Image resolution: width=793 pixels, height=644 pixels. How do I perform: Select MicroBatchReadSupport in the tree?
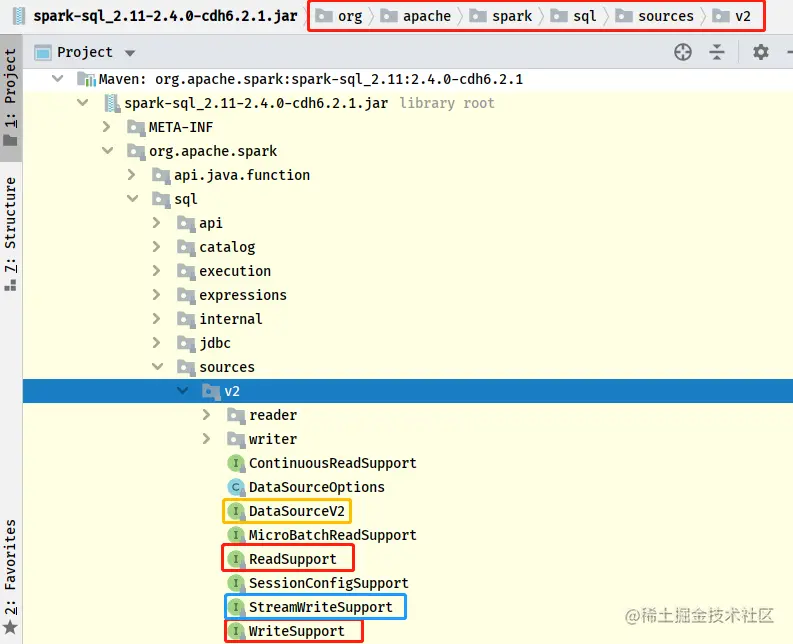pyautogui.click(x=332, y=535)
